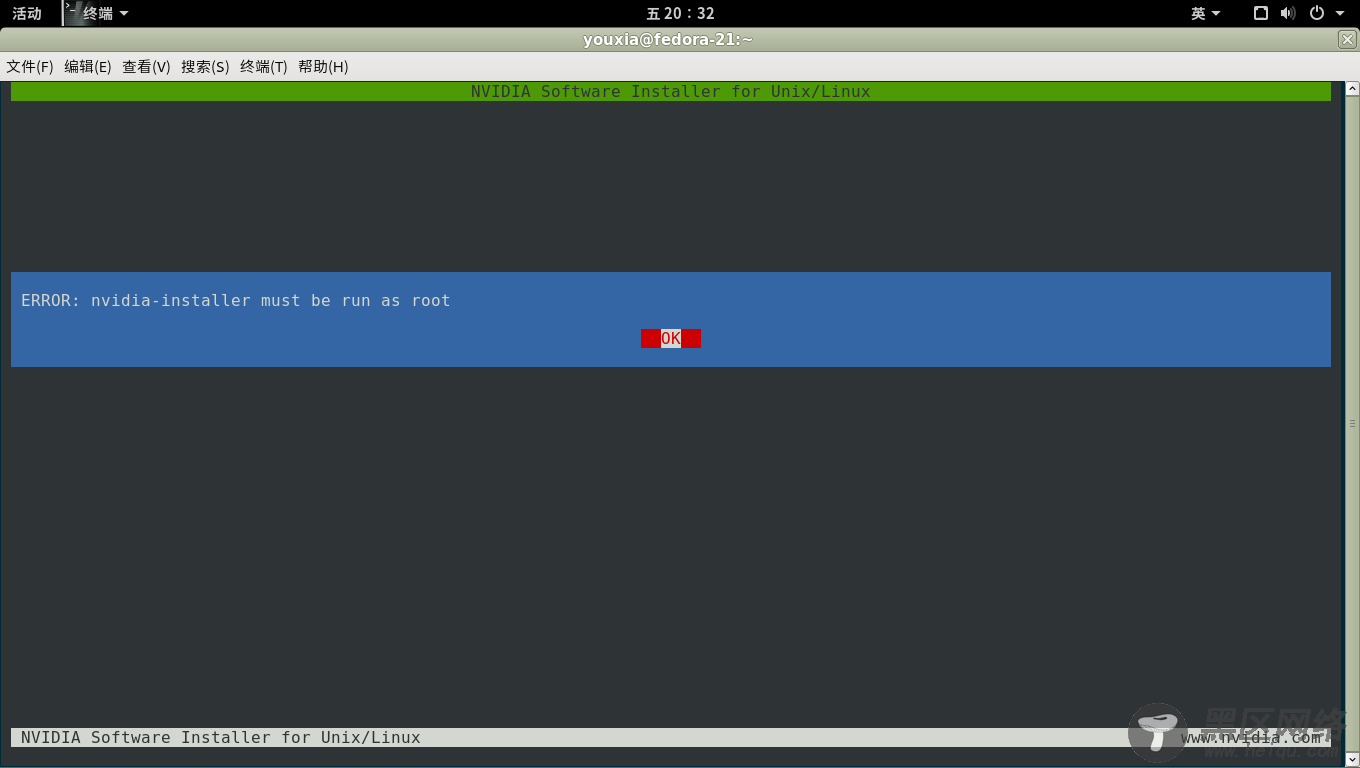
Task: Click the terminal vertical scrollbar track
Action: (1352, 424)
